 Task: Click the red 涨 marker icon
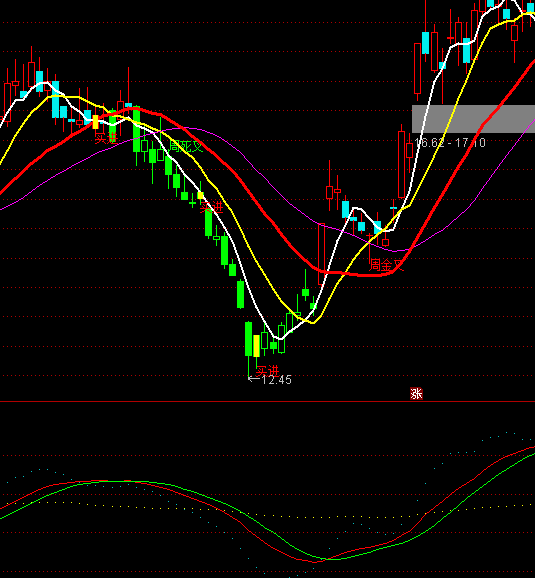[416, 394]
